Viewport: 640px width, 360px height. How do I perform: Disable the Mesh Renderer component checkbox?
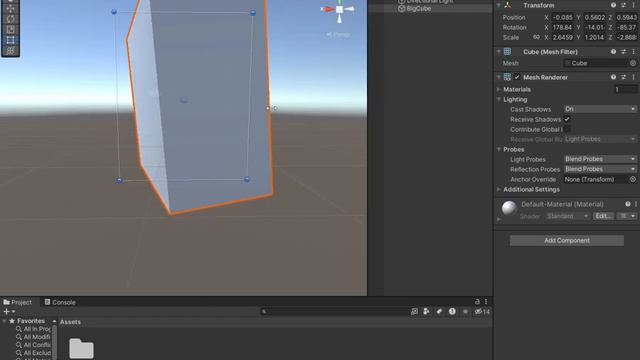pyautogui.click(x=517, y=77)
